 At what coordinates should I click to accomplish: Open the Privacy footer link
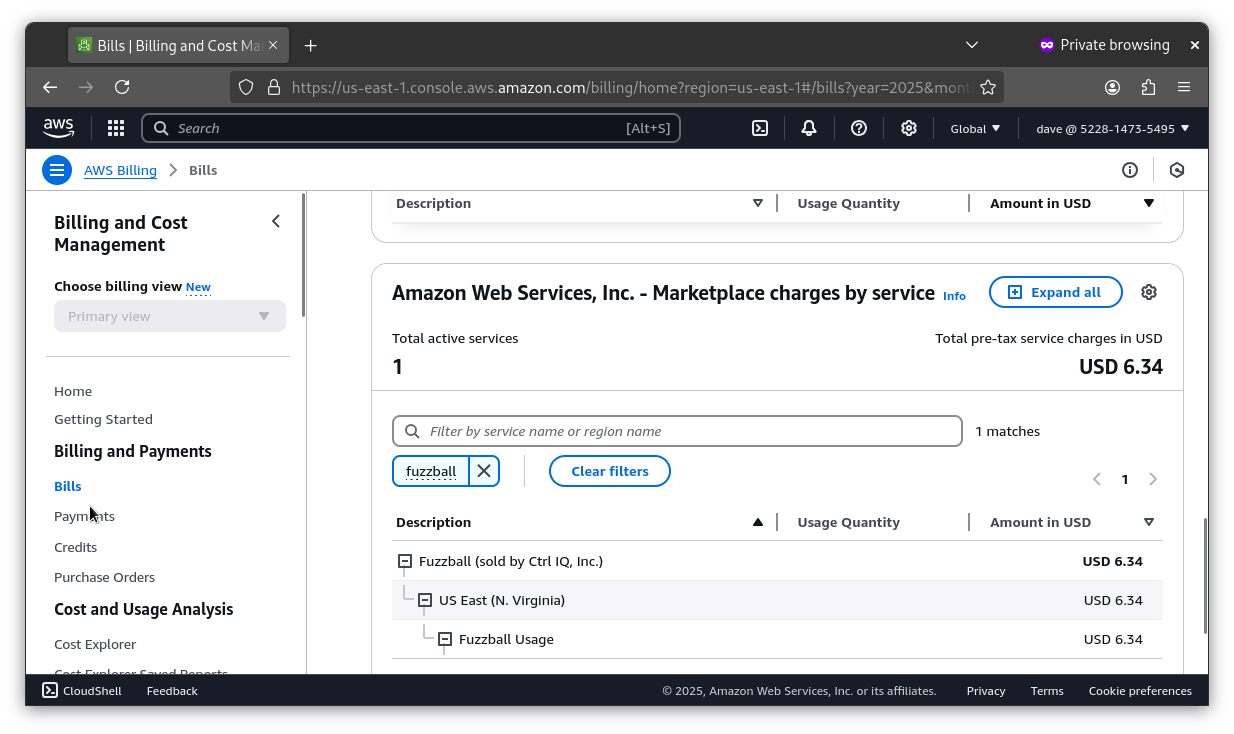[x=986, y=690]
